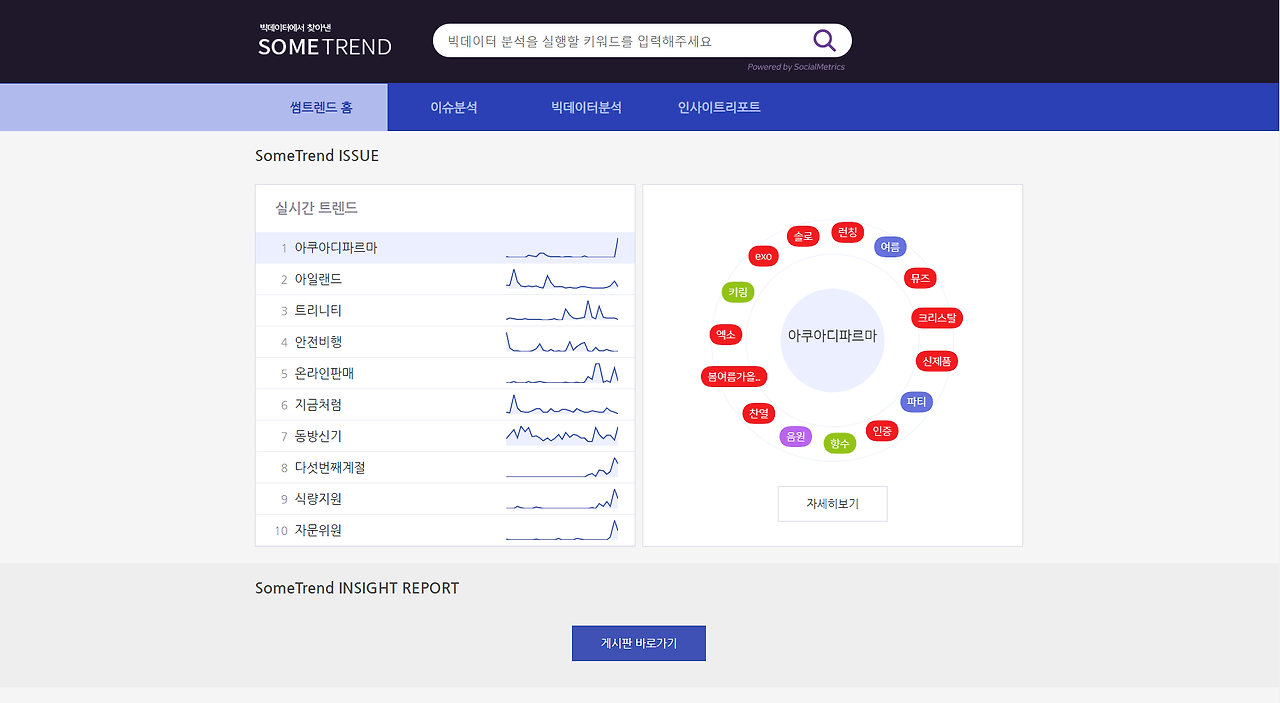The image size is (1280, 703).
Task: Click the purple 음원 keyword bubble
Action: (x=795, y=437)
